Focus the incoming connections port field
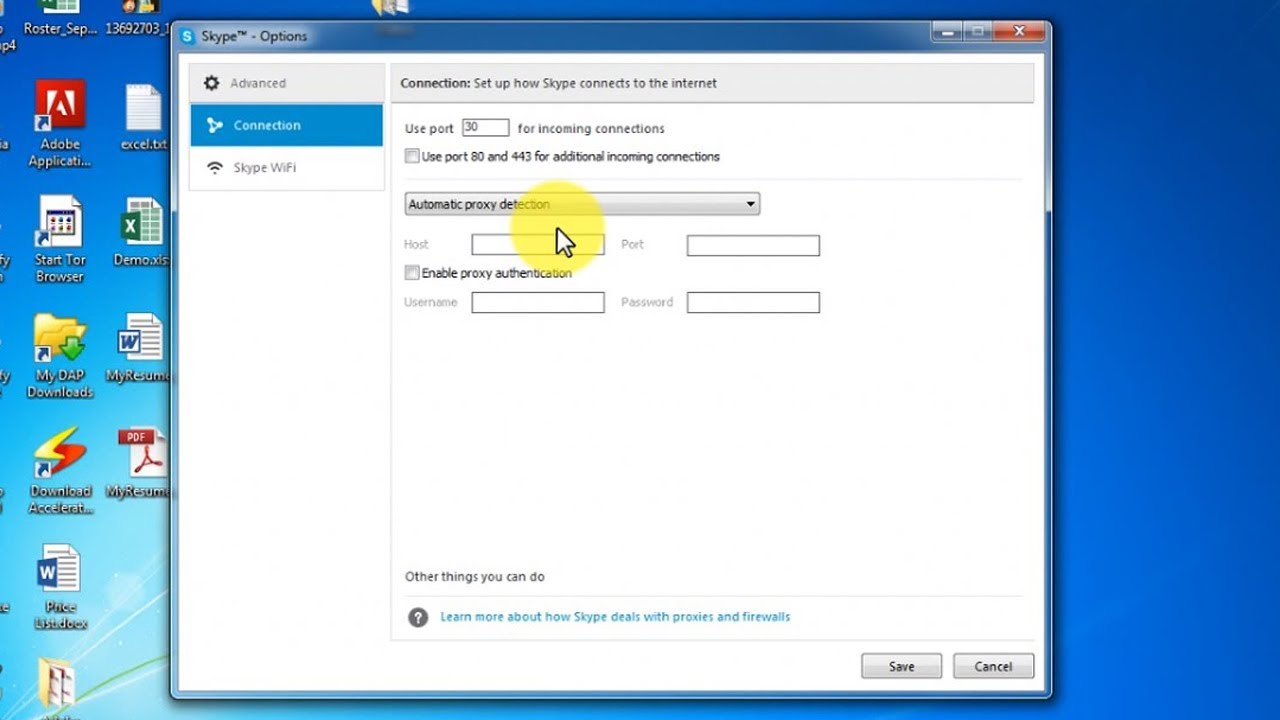 pyautogui.click(x=486, y=128)
